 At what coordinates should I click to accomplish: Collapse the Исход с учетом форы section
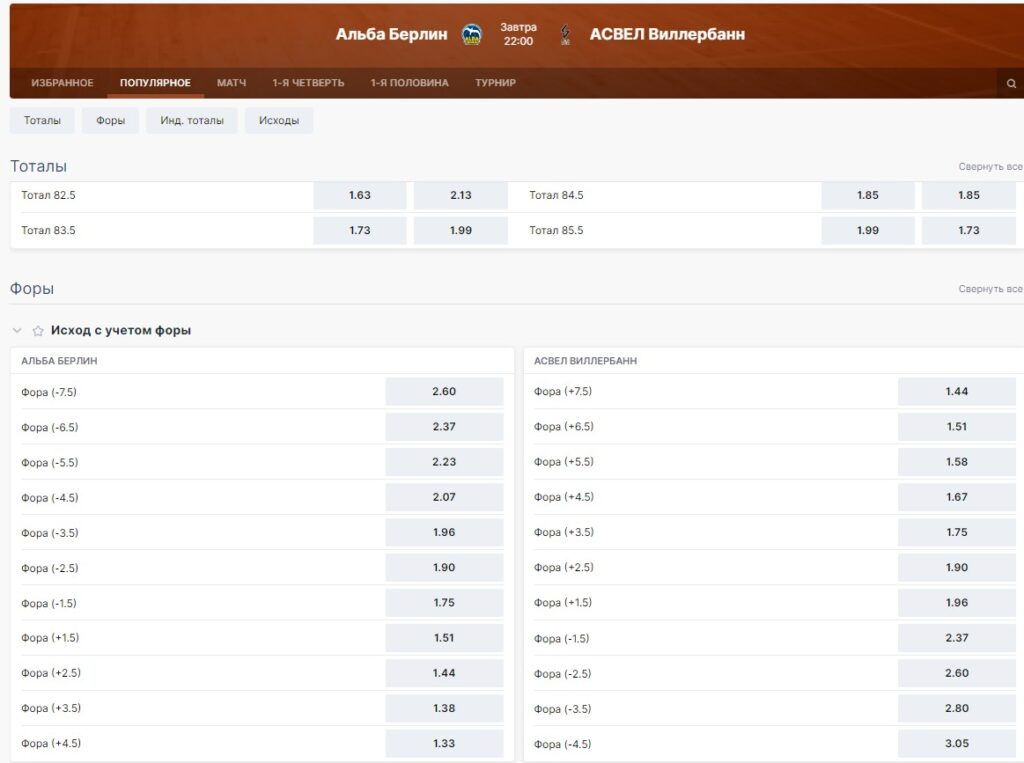18,331
